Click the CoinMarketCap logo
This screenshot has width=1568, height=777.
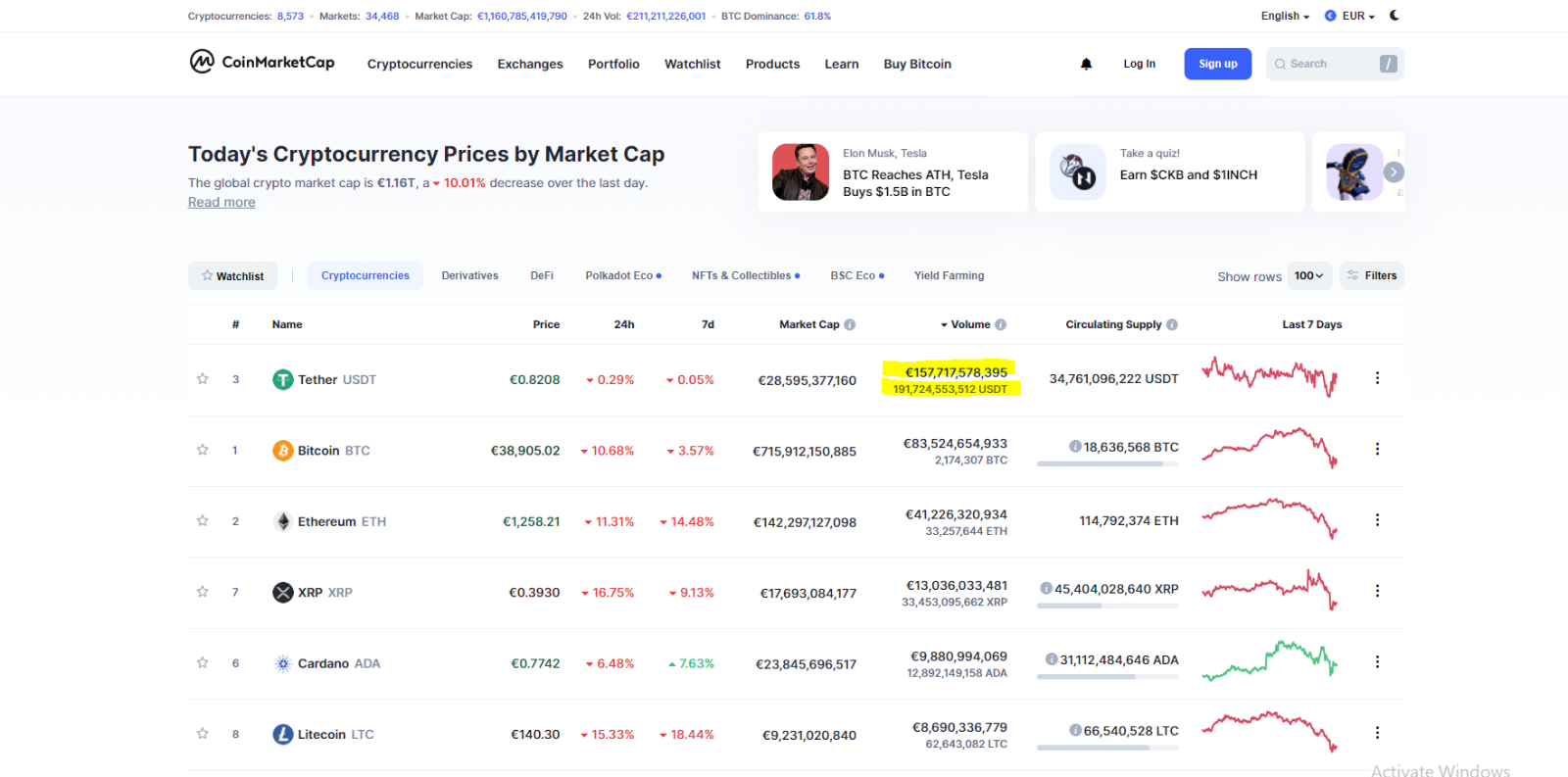(262, 62)
